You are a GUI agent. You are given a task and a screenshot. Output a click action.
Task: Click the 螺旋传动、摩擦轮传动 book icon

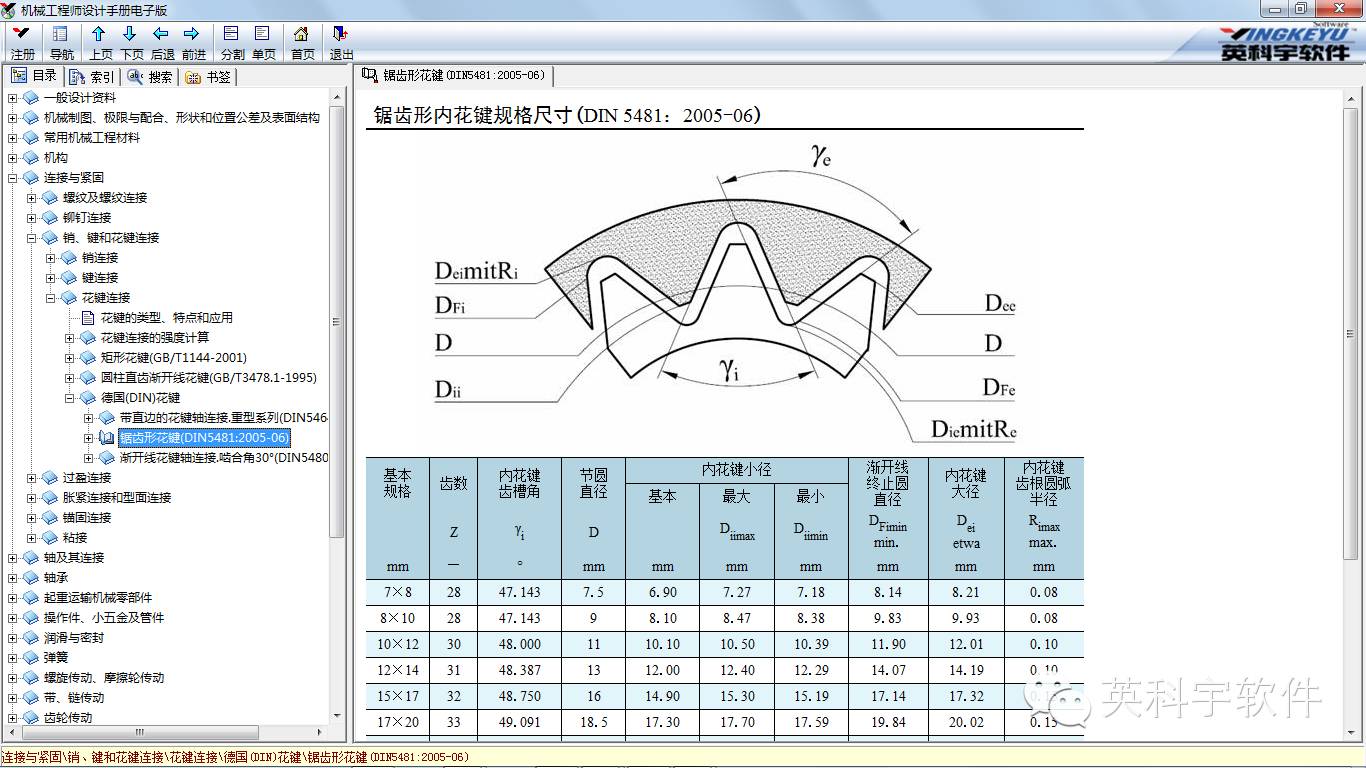coord(30,678)
